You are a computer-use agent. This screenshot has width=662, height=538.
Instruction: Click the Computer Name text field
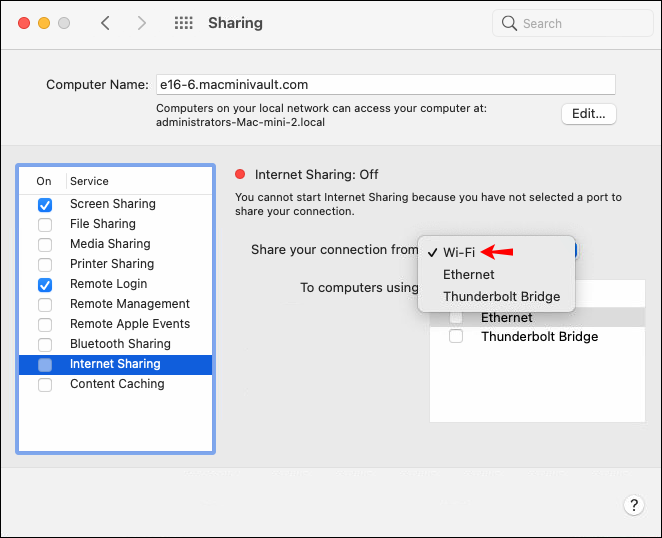point(385,85)
